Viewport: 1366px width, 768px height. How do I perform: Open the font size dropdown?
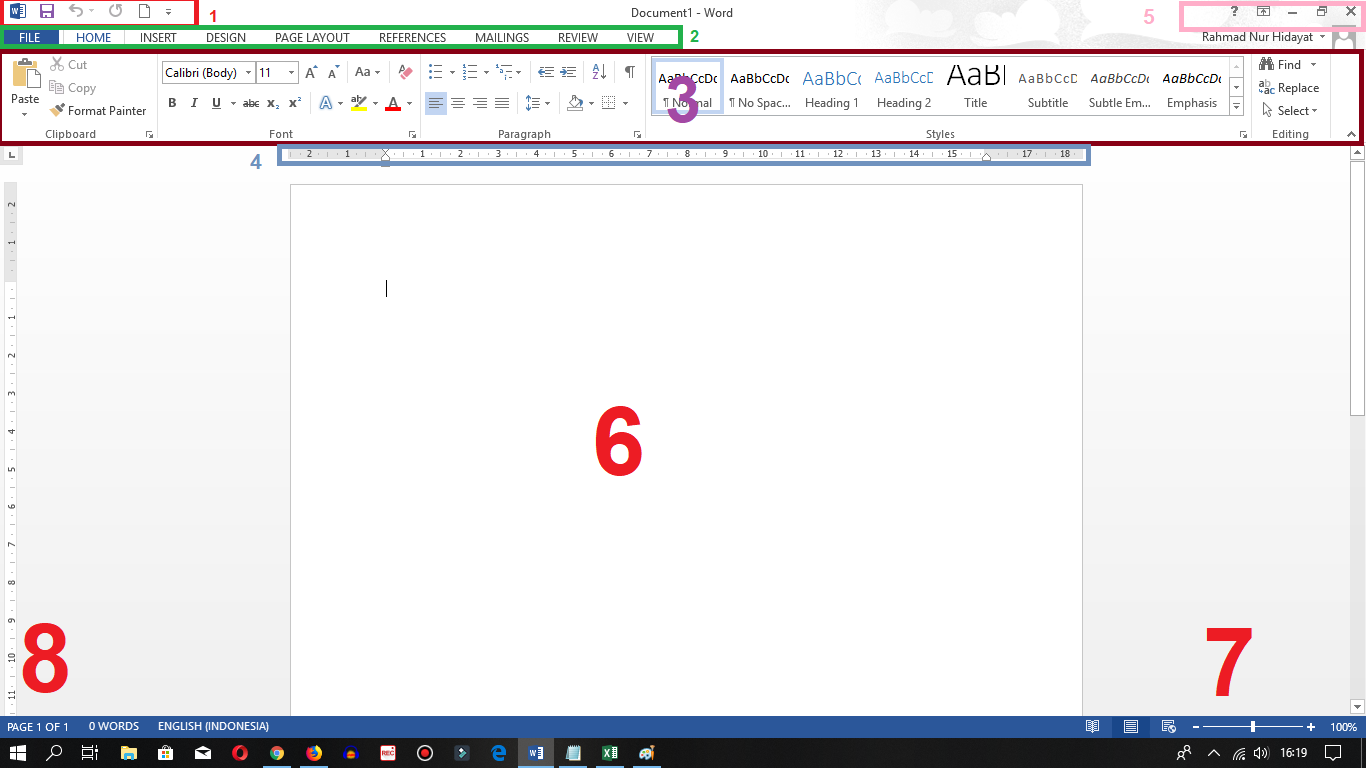pos(292,73)
